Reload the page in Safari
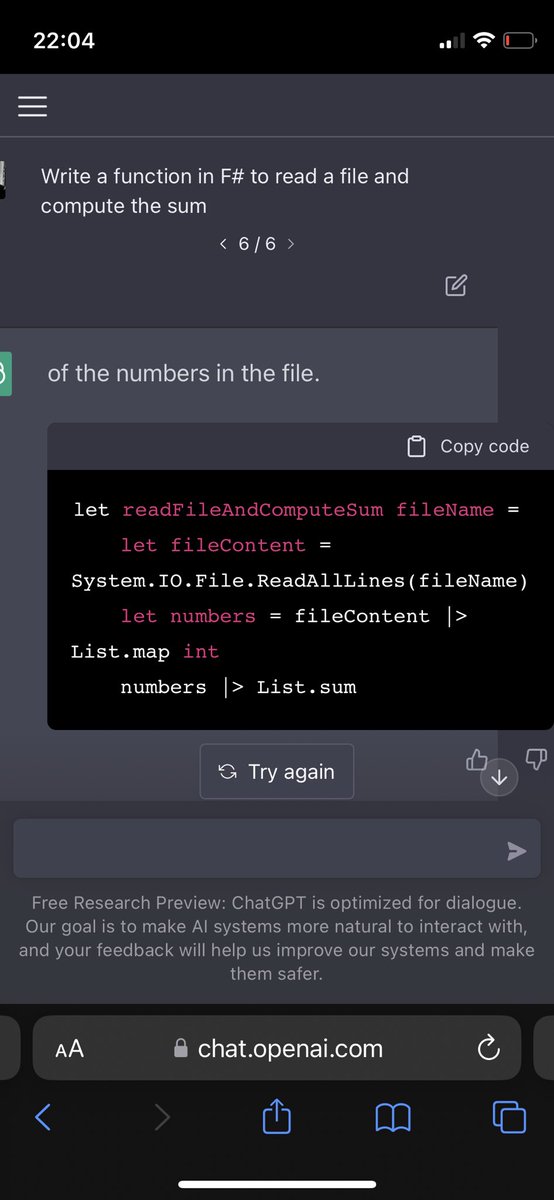Screen dimensions: 554x1200 coord(487,1048)
